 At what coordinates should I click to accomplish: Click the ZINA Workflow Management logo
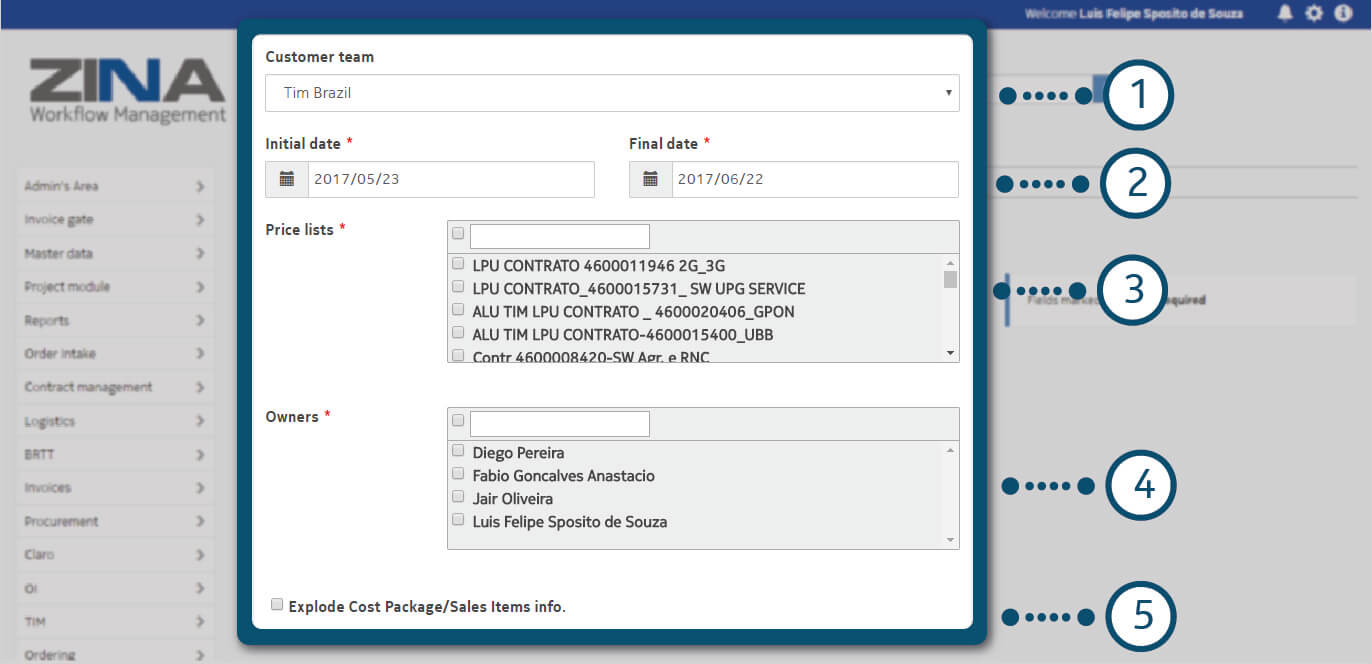[127, 91]
